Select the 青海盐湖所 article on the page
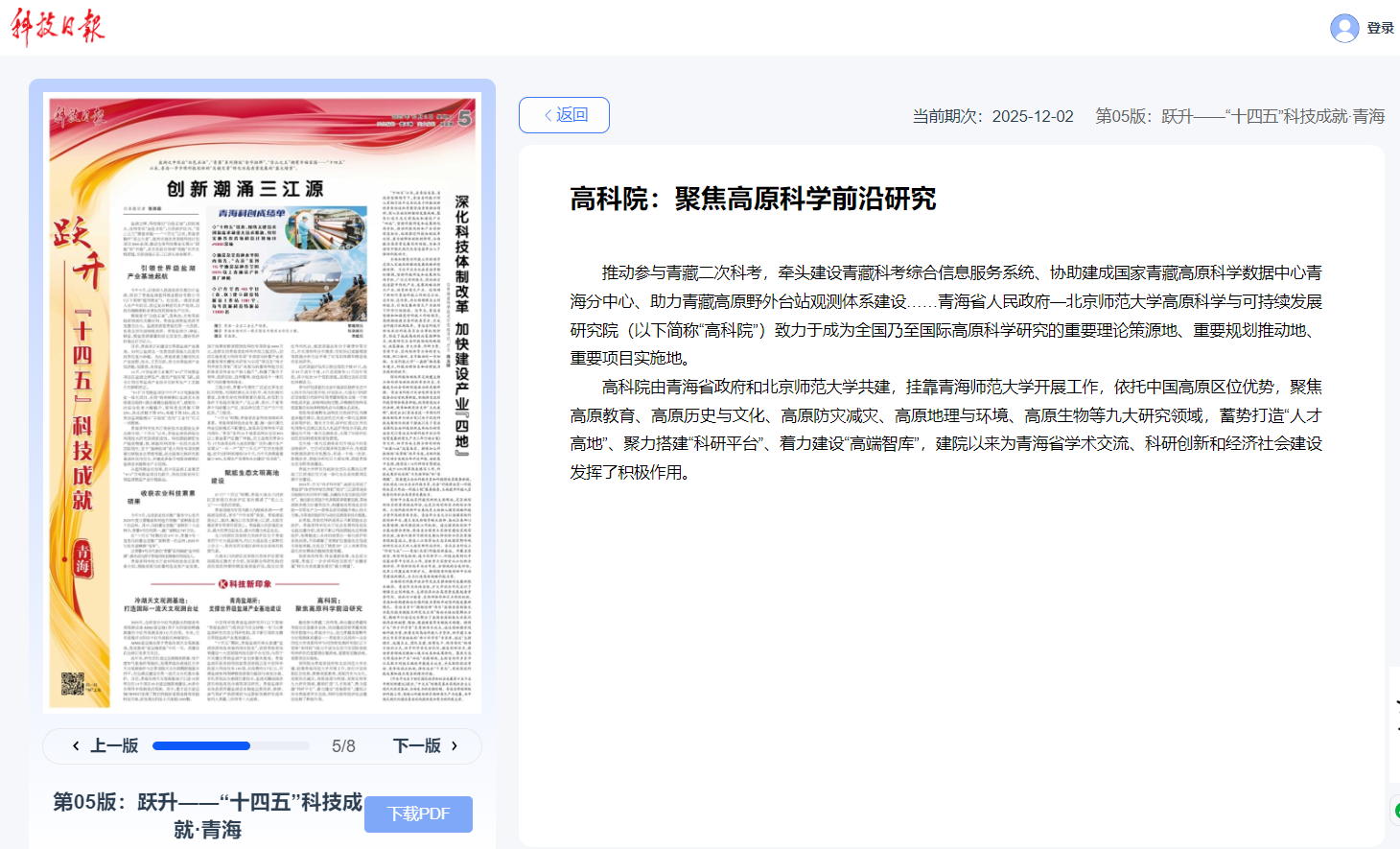Screen dimensions: 1400x849 coord(245,604)
